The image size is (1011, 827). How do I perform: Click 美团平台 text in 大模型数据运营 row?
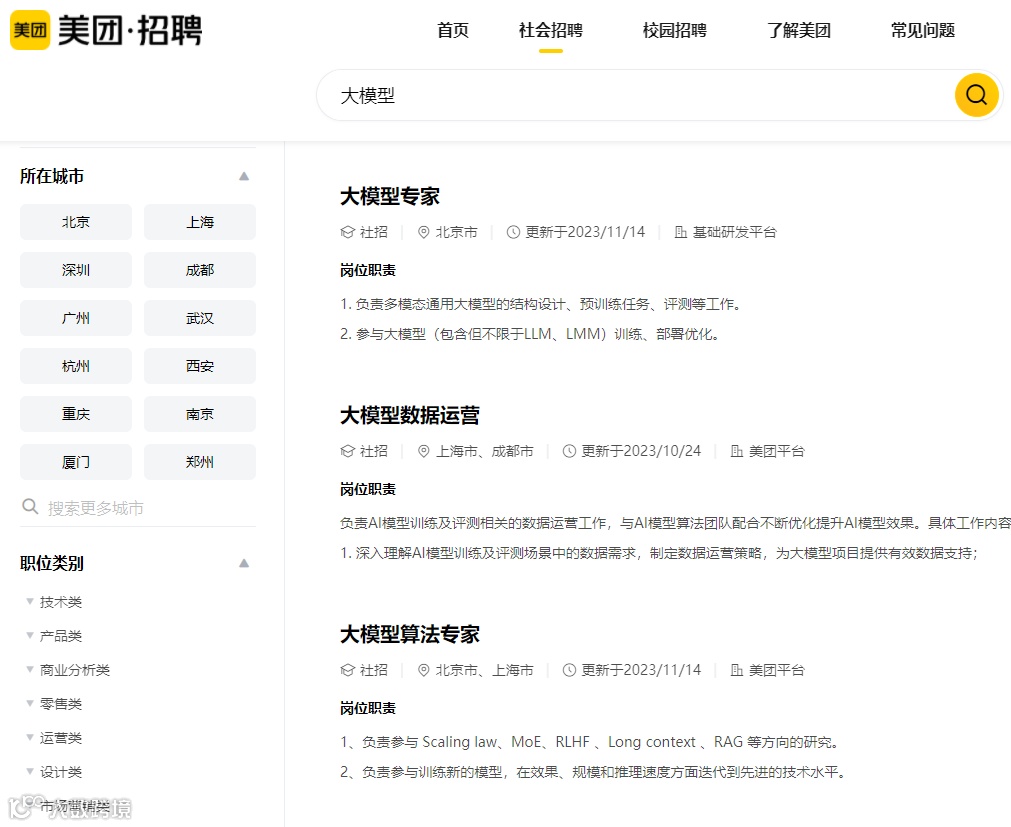point(776,451)
